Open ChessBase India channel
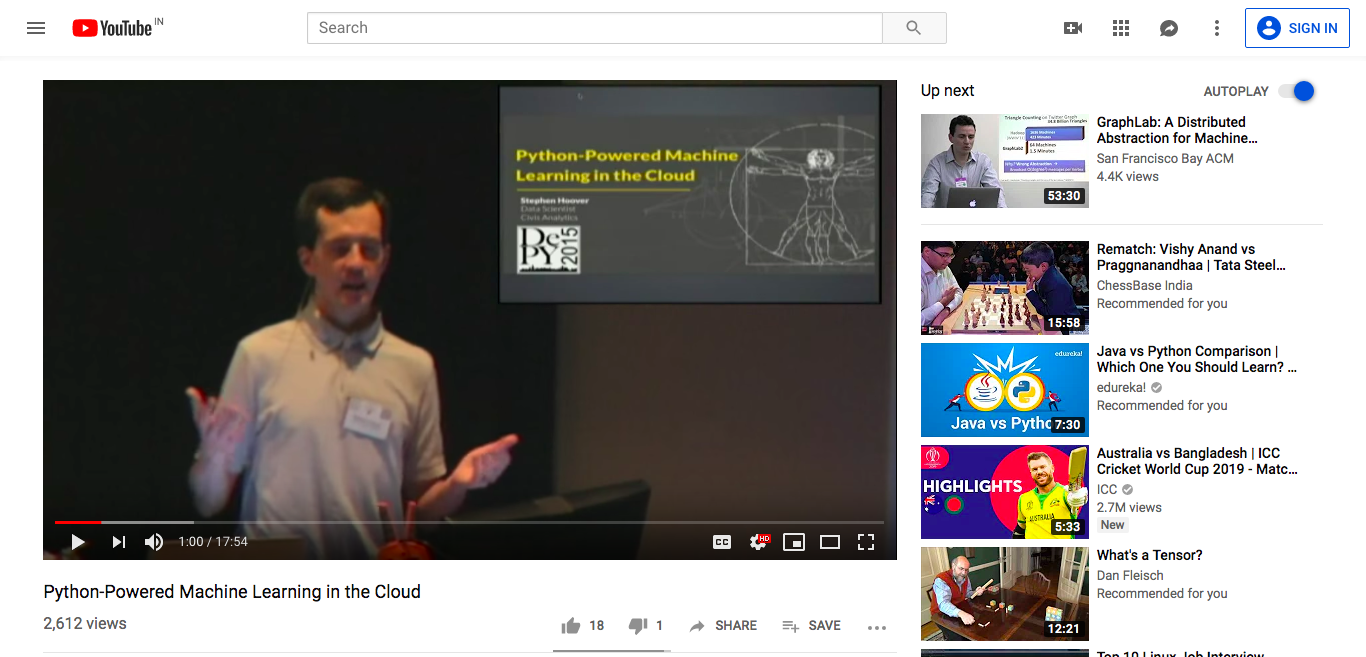 [x=1144, y=285]
